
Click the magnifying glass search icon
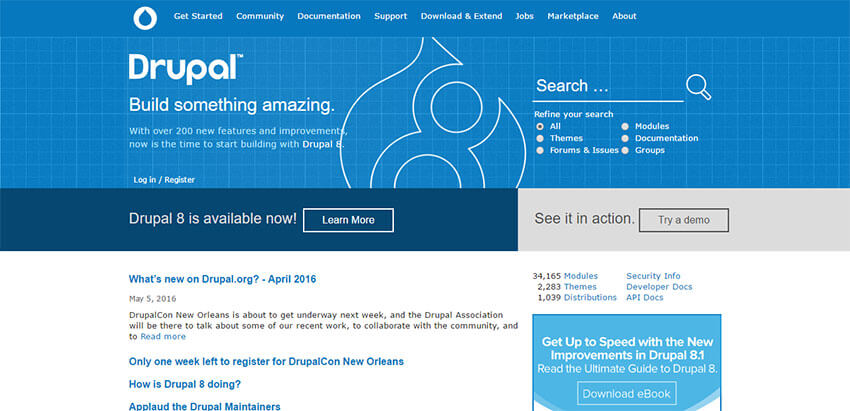coord(698,87)
